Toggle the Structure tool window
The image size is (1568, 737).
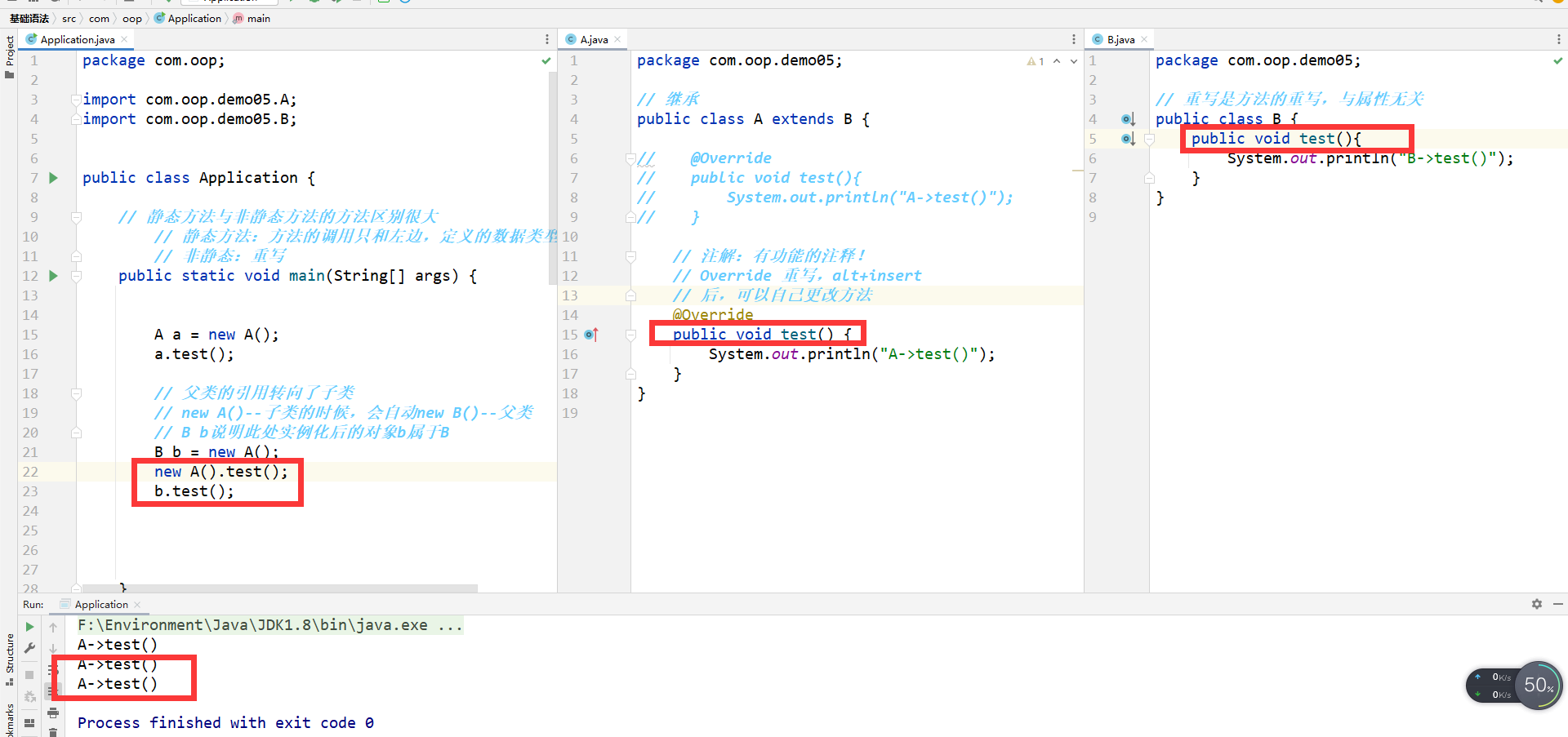click(x=10, y=658)
